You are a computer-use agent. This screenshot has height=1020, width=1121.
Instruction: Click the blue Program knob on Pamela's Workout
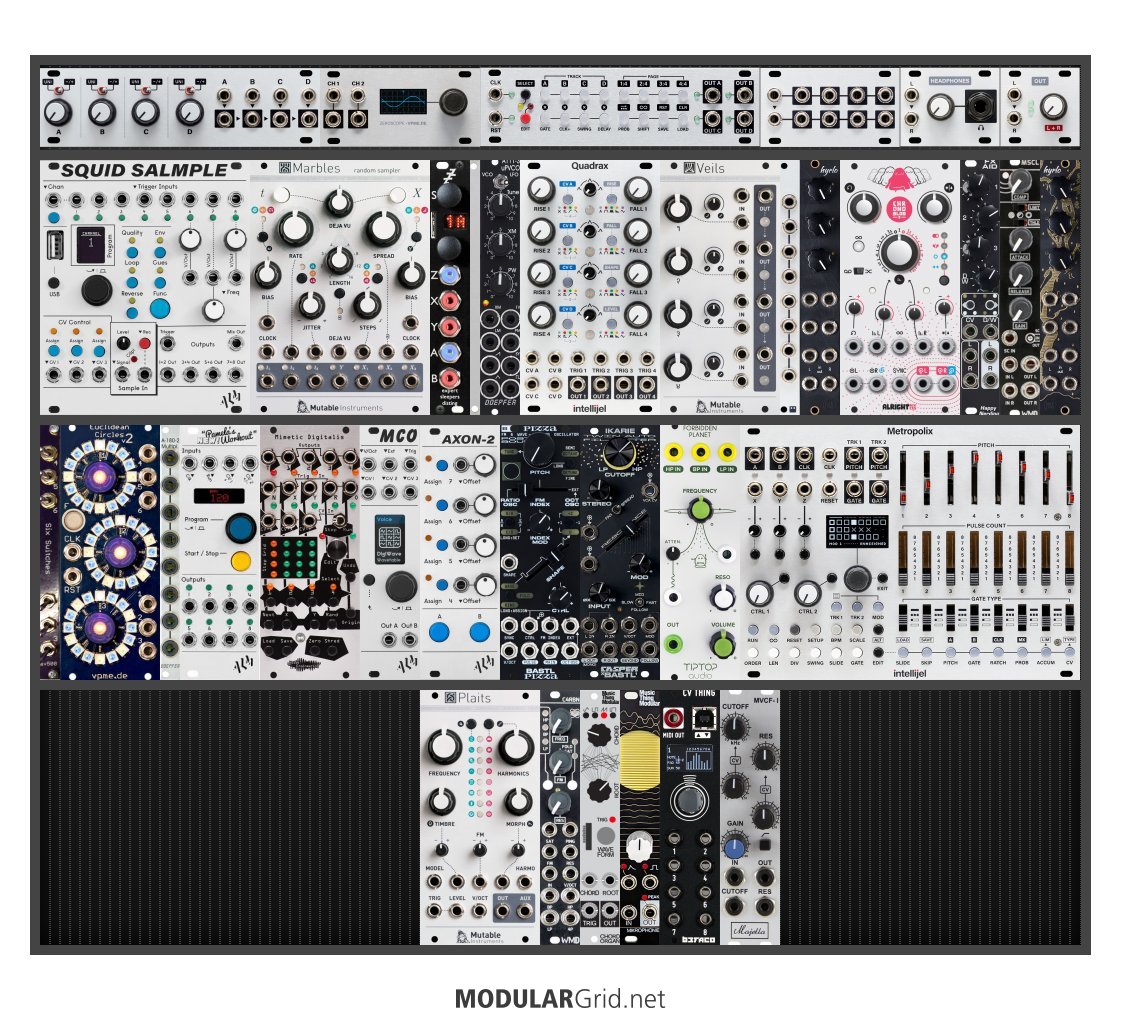tap(241, 528)
